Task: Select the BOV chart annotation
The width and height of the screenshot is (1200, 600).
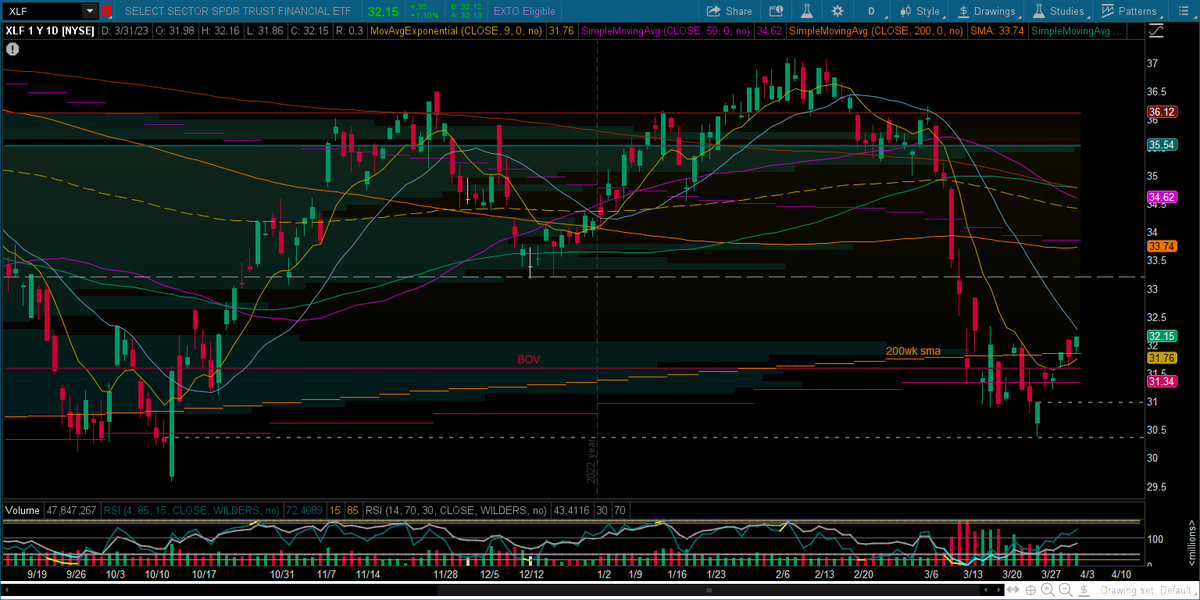Action: pos(528,359)
